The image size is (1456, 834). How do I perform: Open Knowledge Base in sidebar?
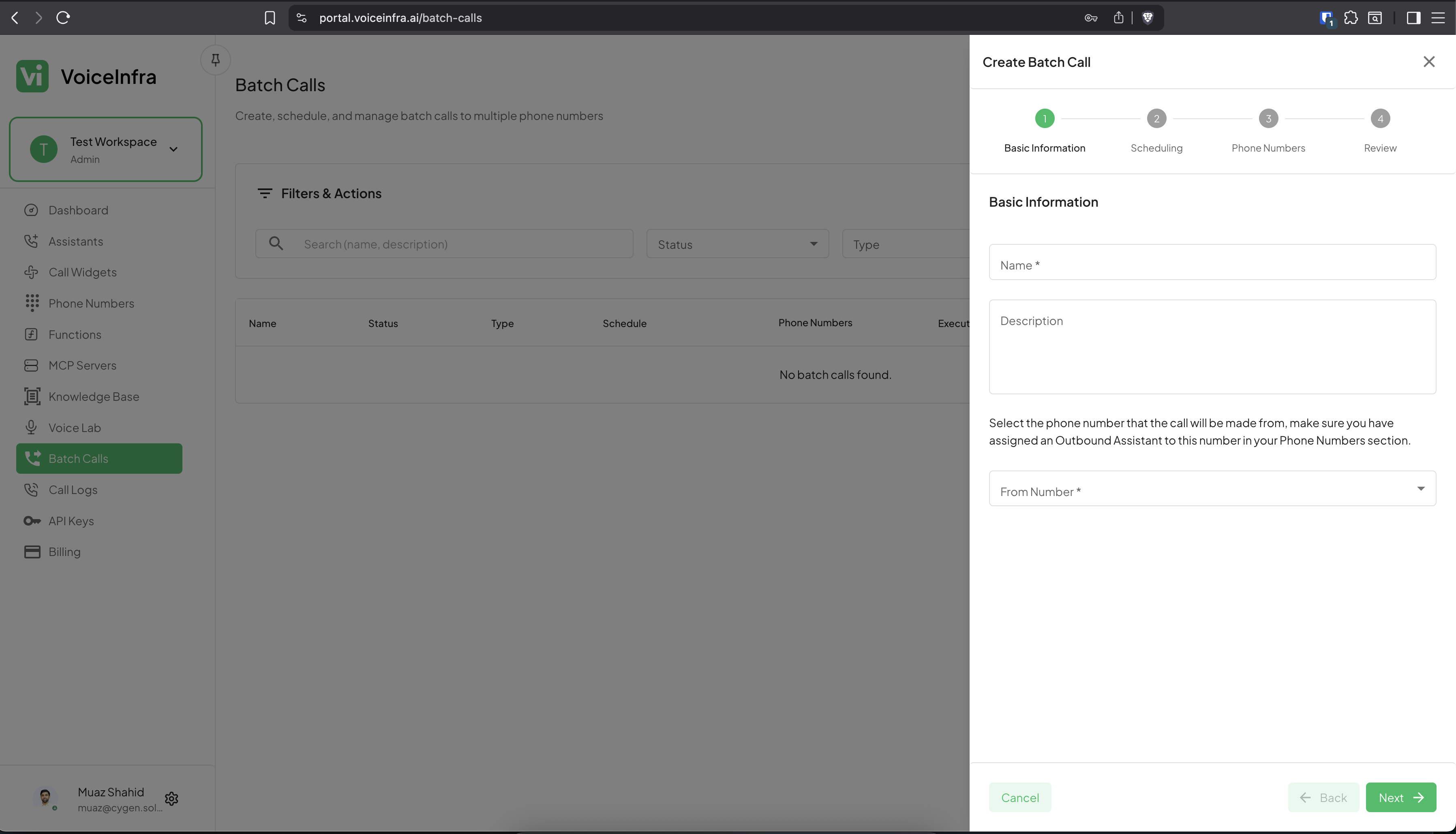99,396
